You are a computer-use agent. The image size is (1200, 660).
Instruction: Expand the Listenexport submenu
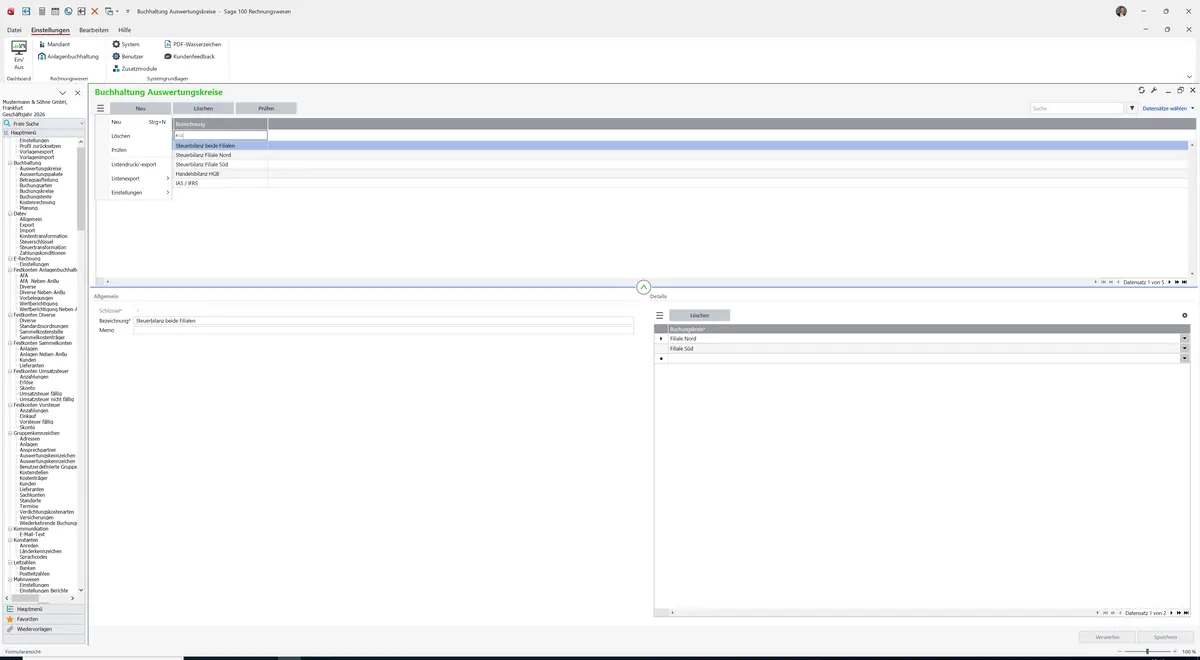point(140,178)
